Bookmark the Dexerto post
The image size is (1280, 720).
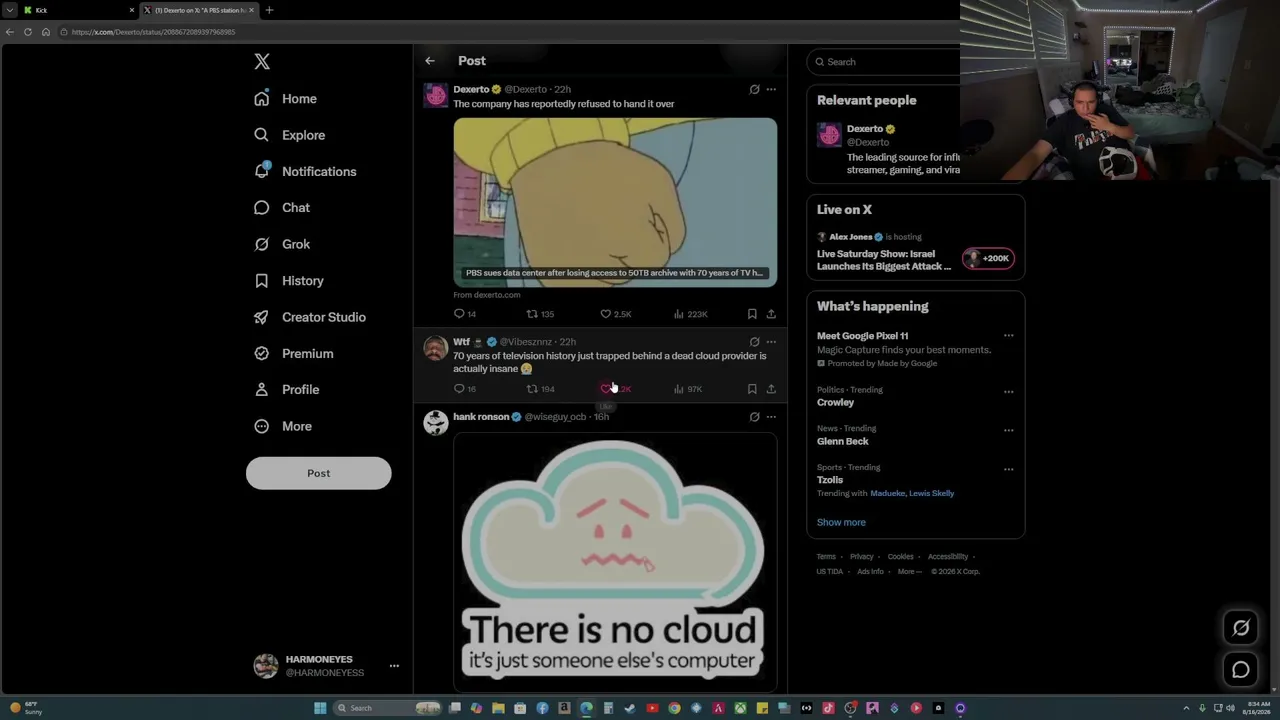(752, 314)
